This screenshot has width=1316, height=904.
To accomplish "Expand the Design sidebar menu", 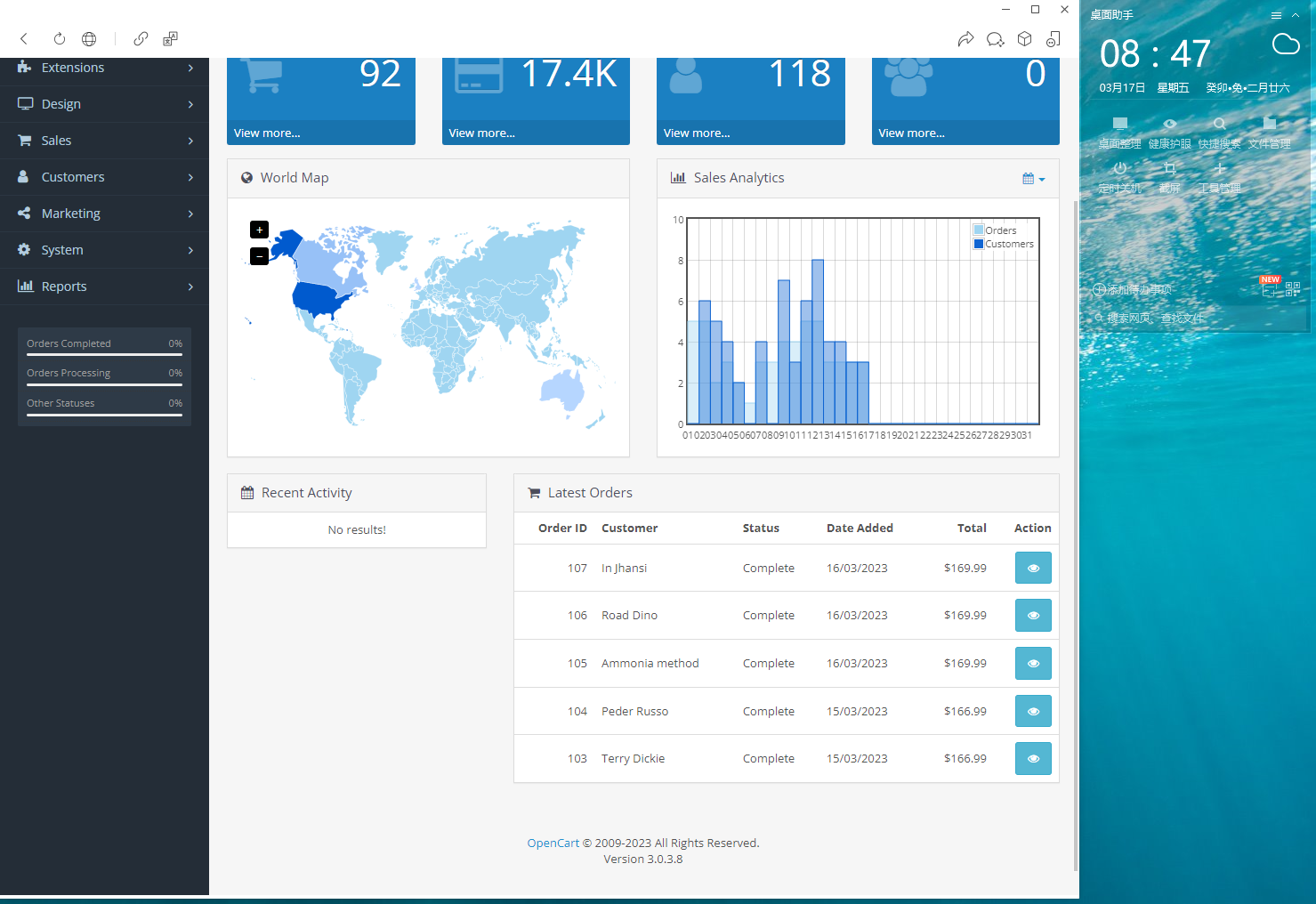I will tap(104, 104).
